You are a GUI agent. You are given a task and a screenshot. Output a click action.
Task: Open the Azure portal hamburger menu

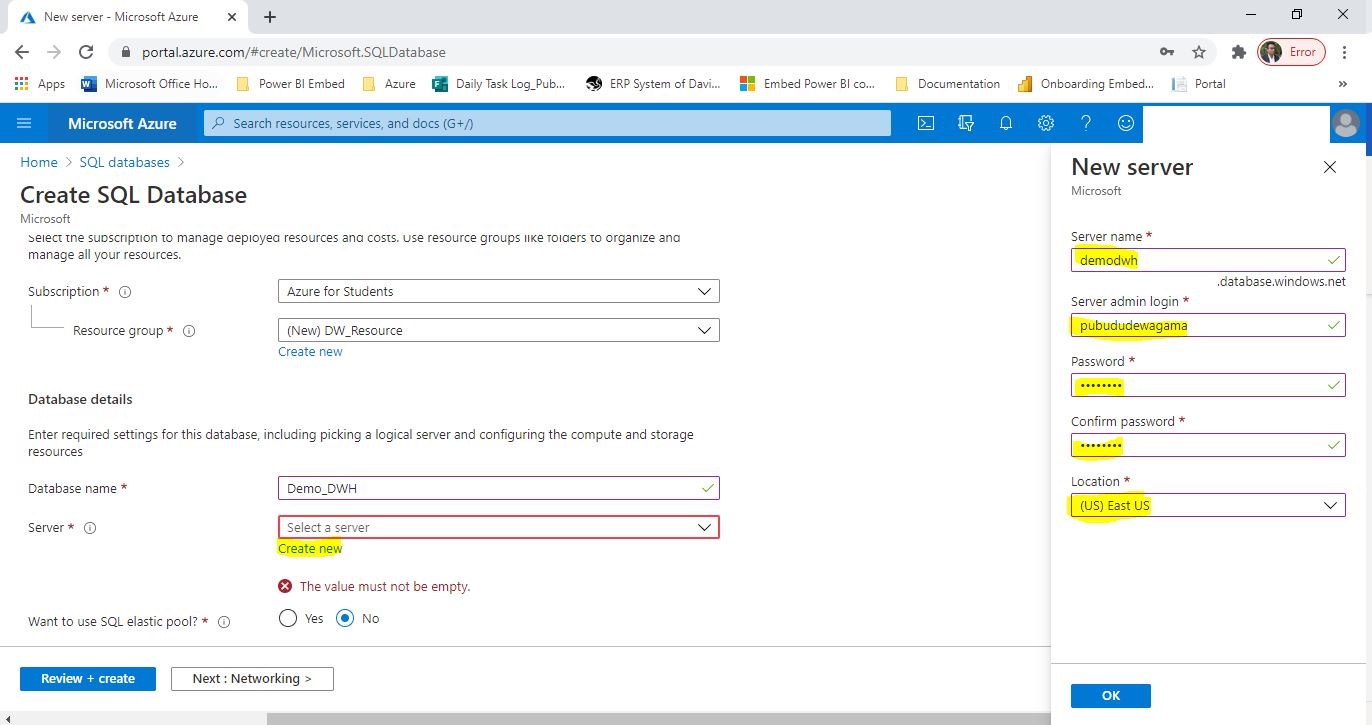click(x=25, y=123)
